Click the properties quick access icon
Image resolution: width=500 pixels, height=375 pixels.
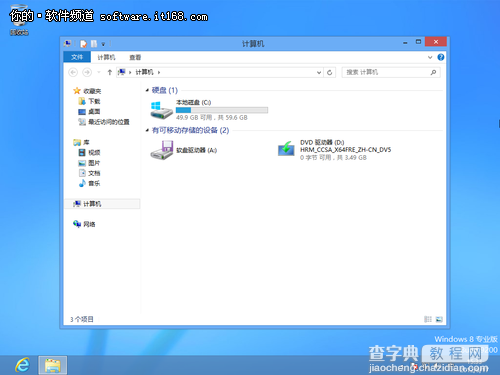tap(83, 44)
